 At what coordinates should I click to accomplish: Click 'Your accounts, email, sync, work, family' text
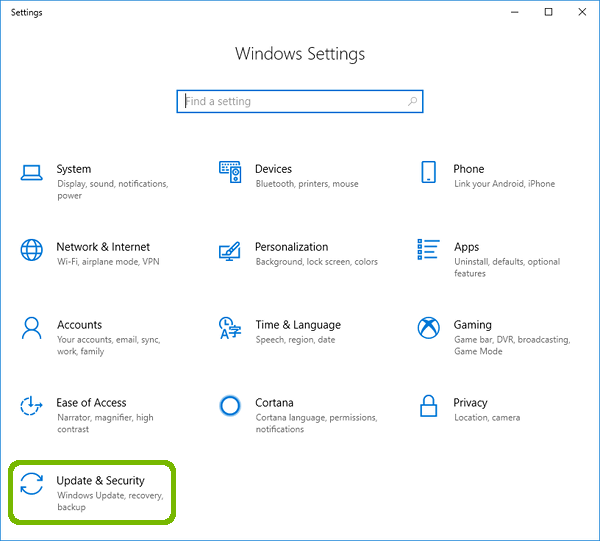109,345
